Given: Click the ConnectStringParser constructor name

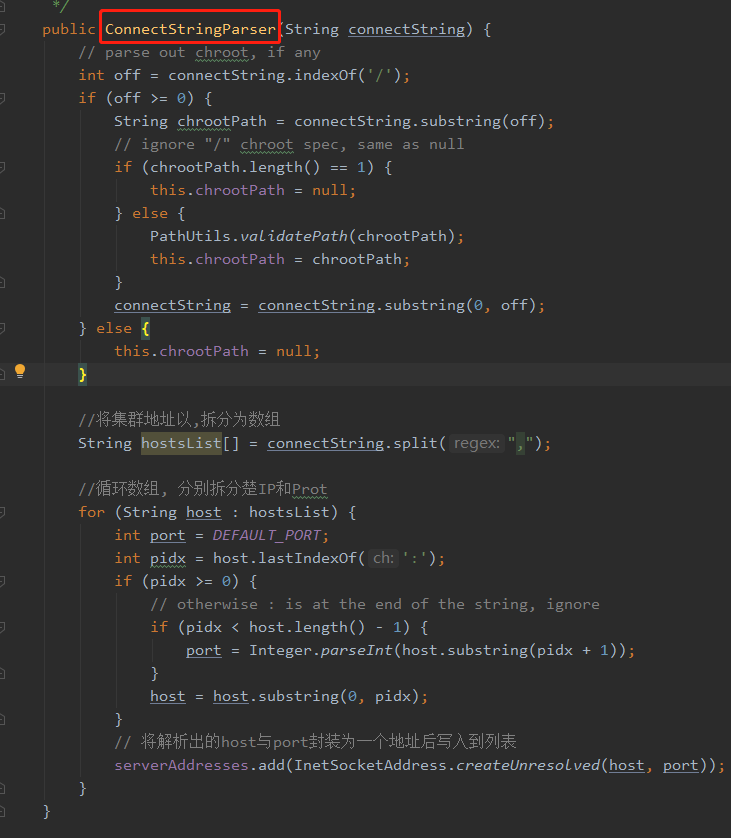Looking at the screenshot, I should click(x=190, y=29).
